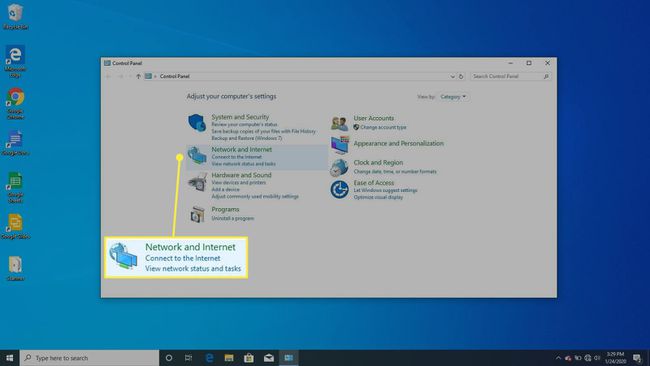This screenshot has width=650, height=366.
Task: Open the Clock and Region heading
Action: tap(378, 162)
